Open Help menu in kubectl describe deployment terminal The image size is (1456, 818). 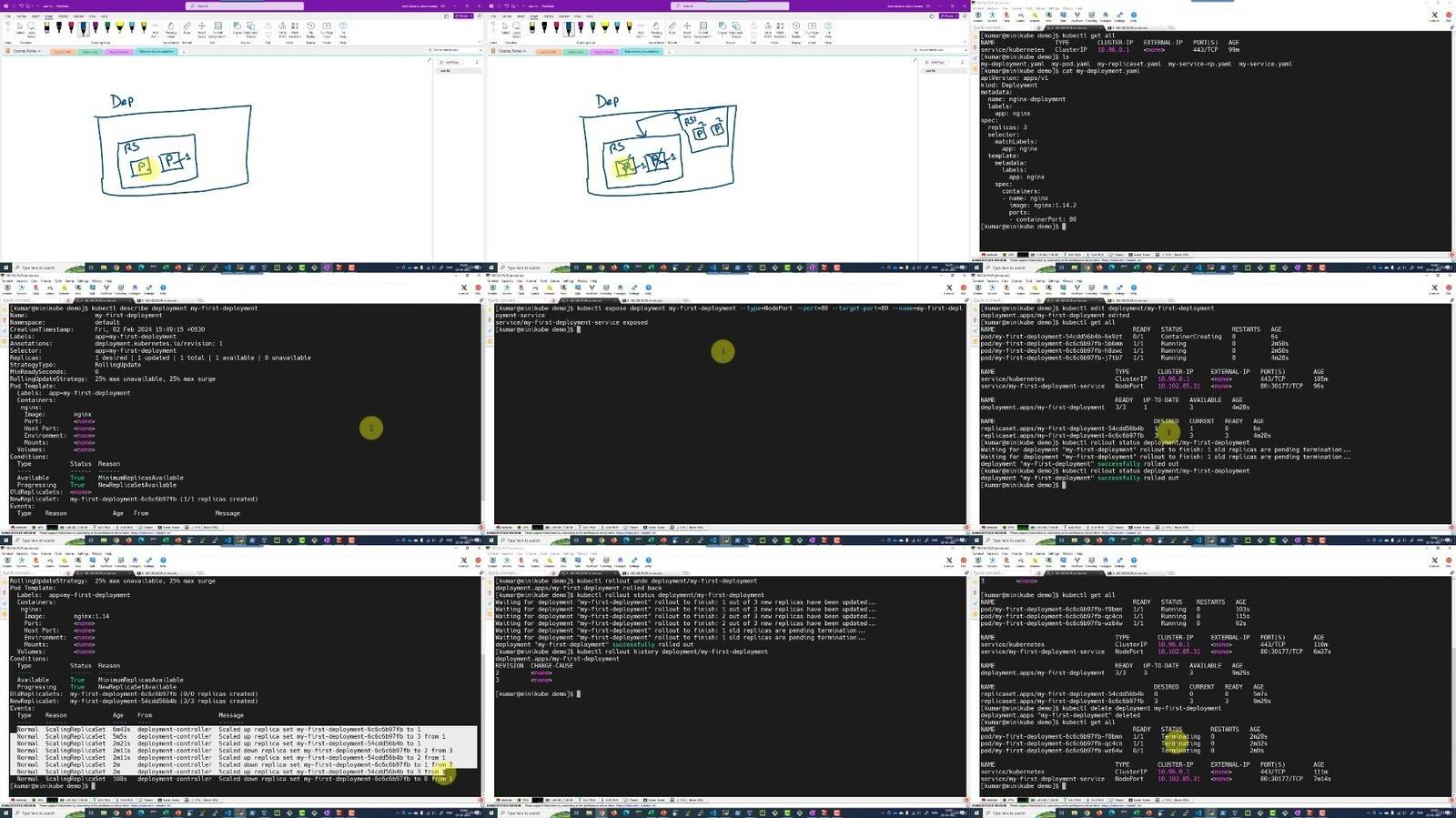point(107,280)
